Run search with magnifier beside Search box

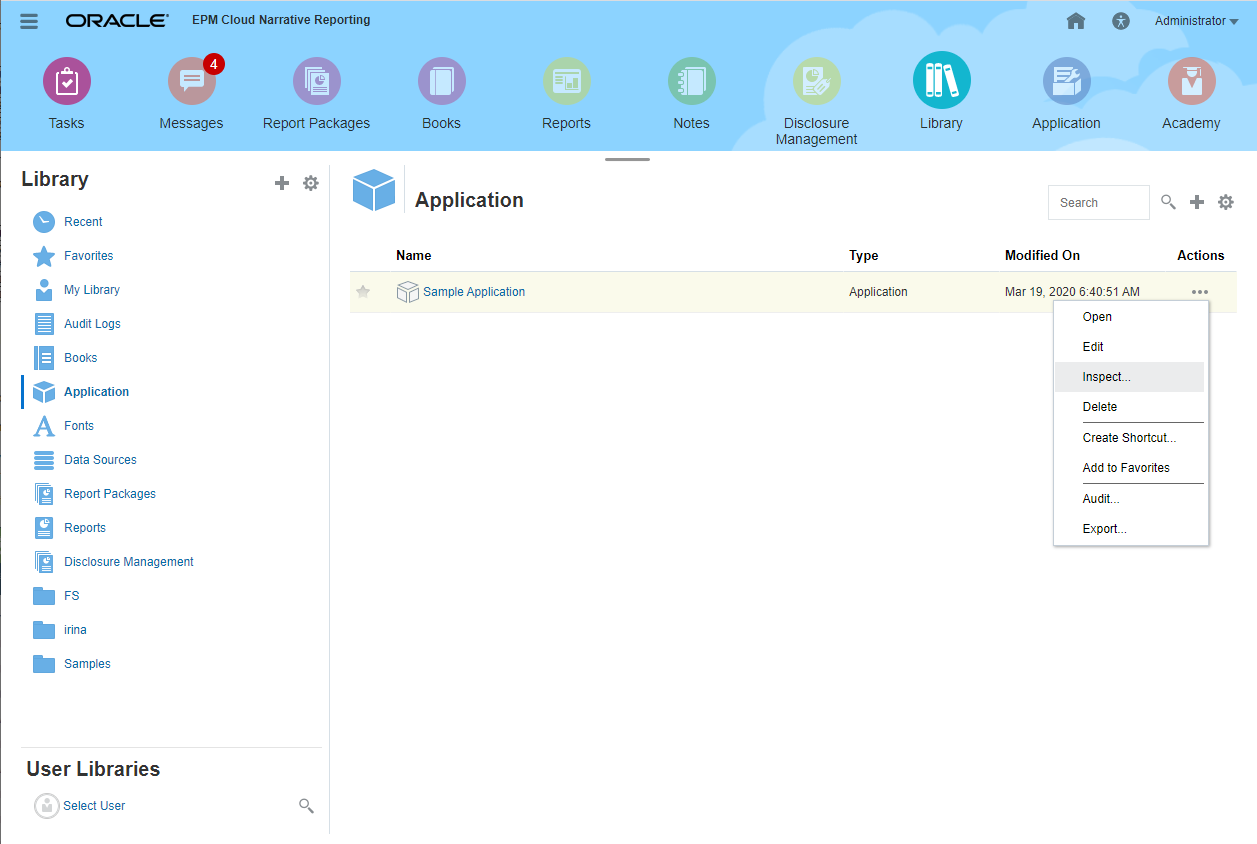coord(1168,202)
